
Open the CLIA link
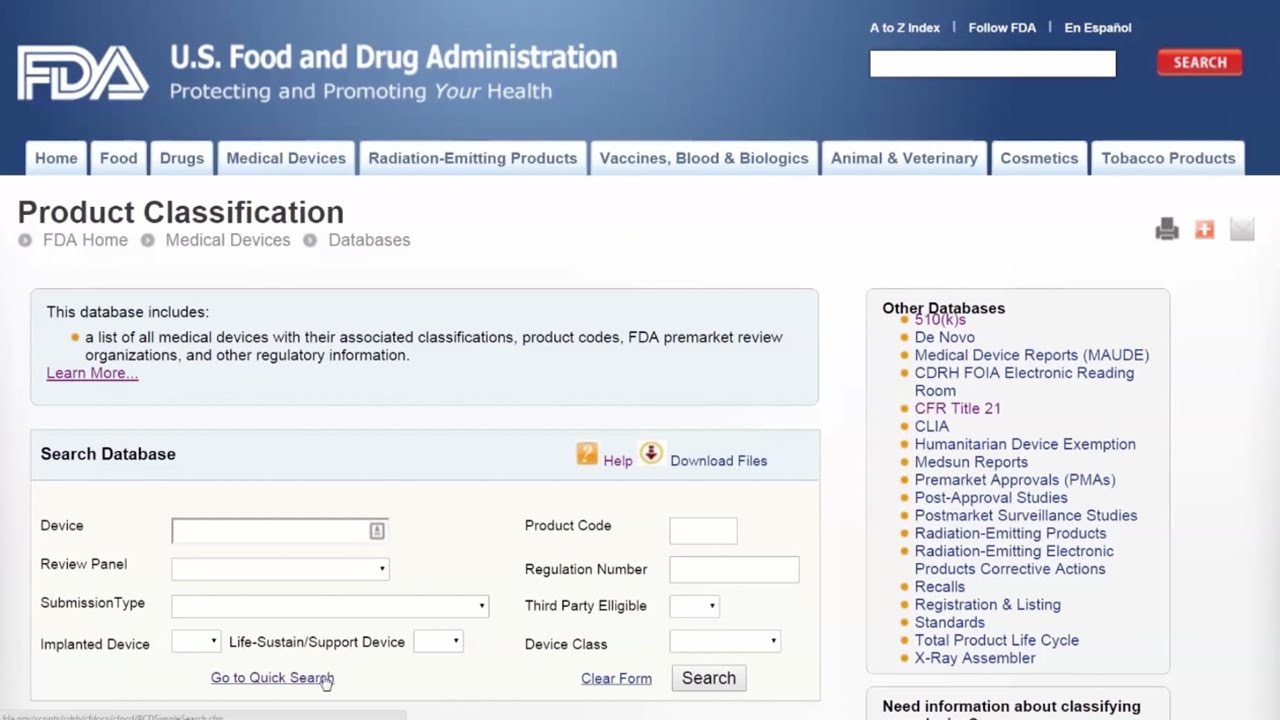point(932,427)
